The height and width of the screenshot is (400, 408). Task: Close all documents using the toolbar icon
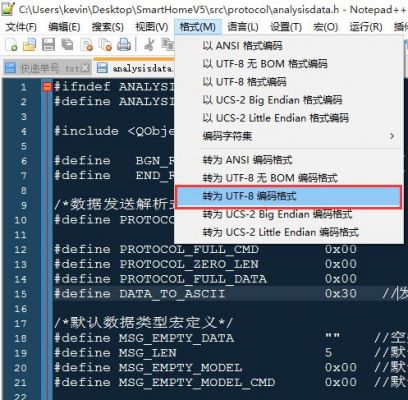tap(106, 45)
